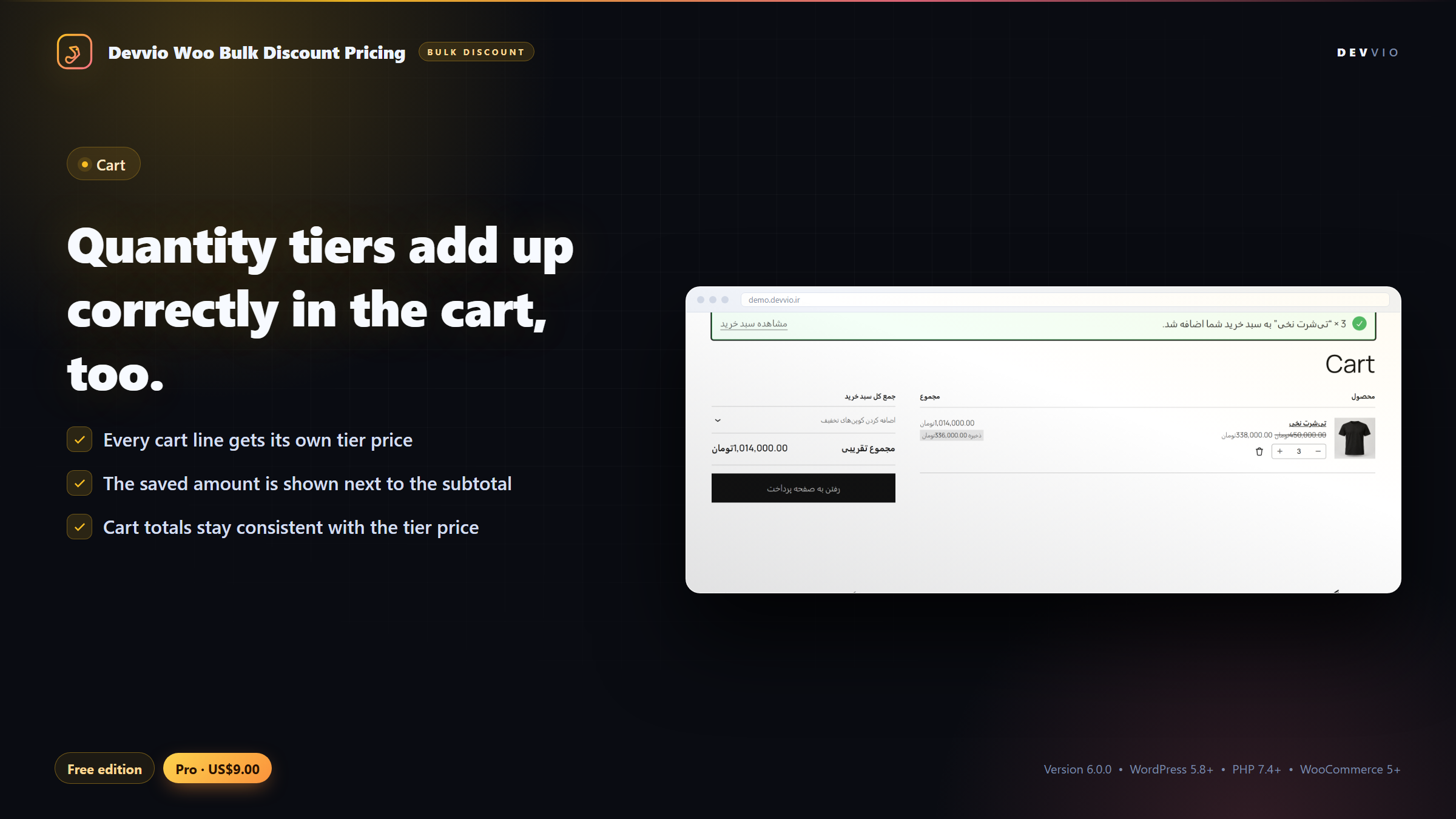Viewport: 1456px width, 819px height.
Task: Click the 'مجموع' total column header
Action: [x=930, y=397]
